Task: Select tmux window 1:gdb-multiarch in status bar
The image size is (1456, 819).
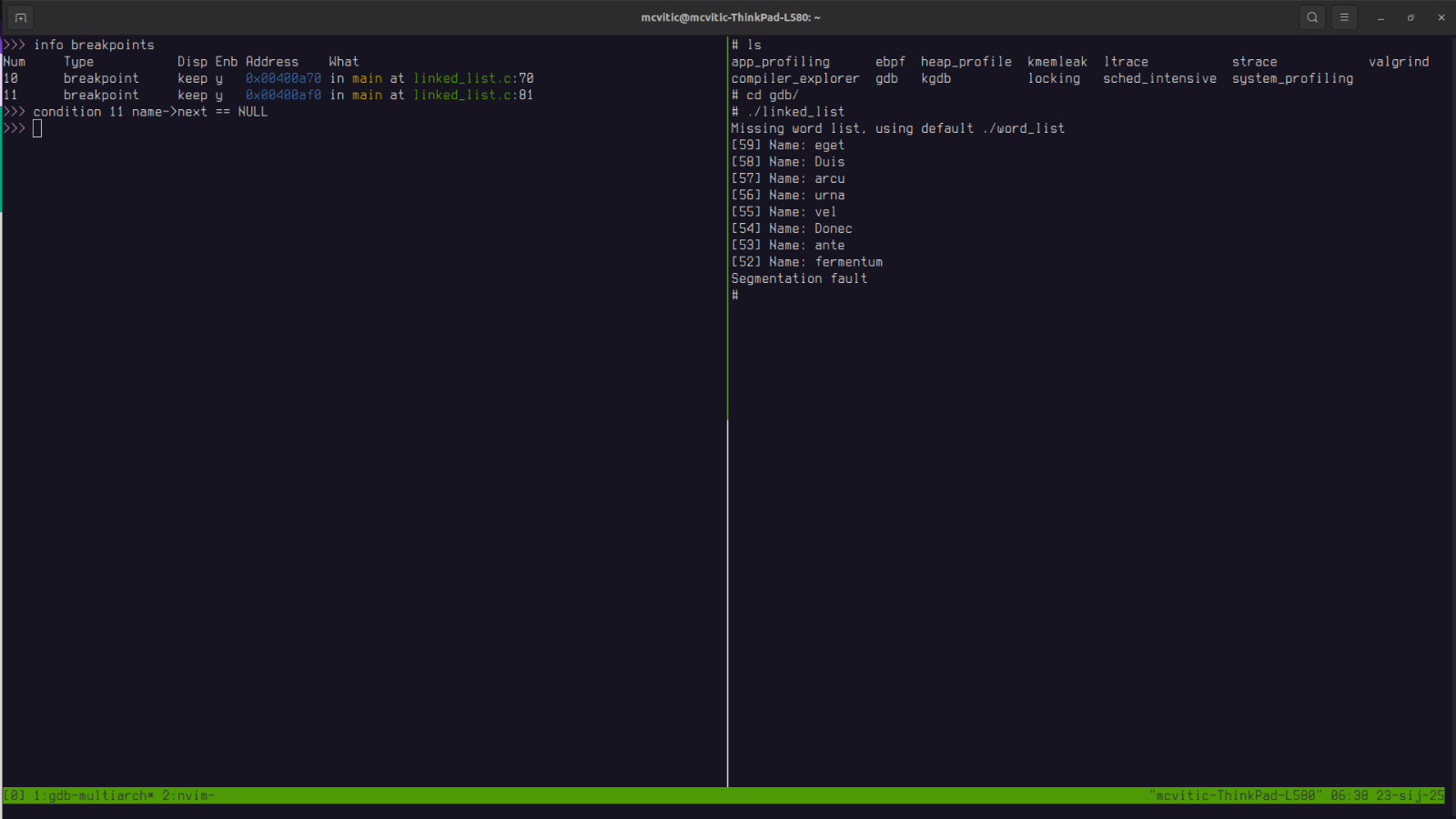Action: 94,795
